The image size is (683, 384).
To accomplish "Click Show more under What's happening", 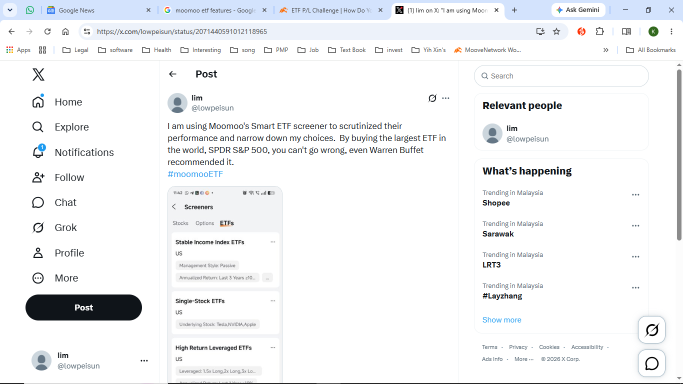I will tap(501, 320).
